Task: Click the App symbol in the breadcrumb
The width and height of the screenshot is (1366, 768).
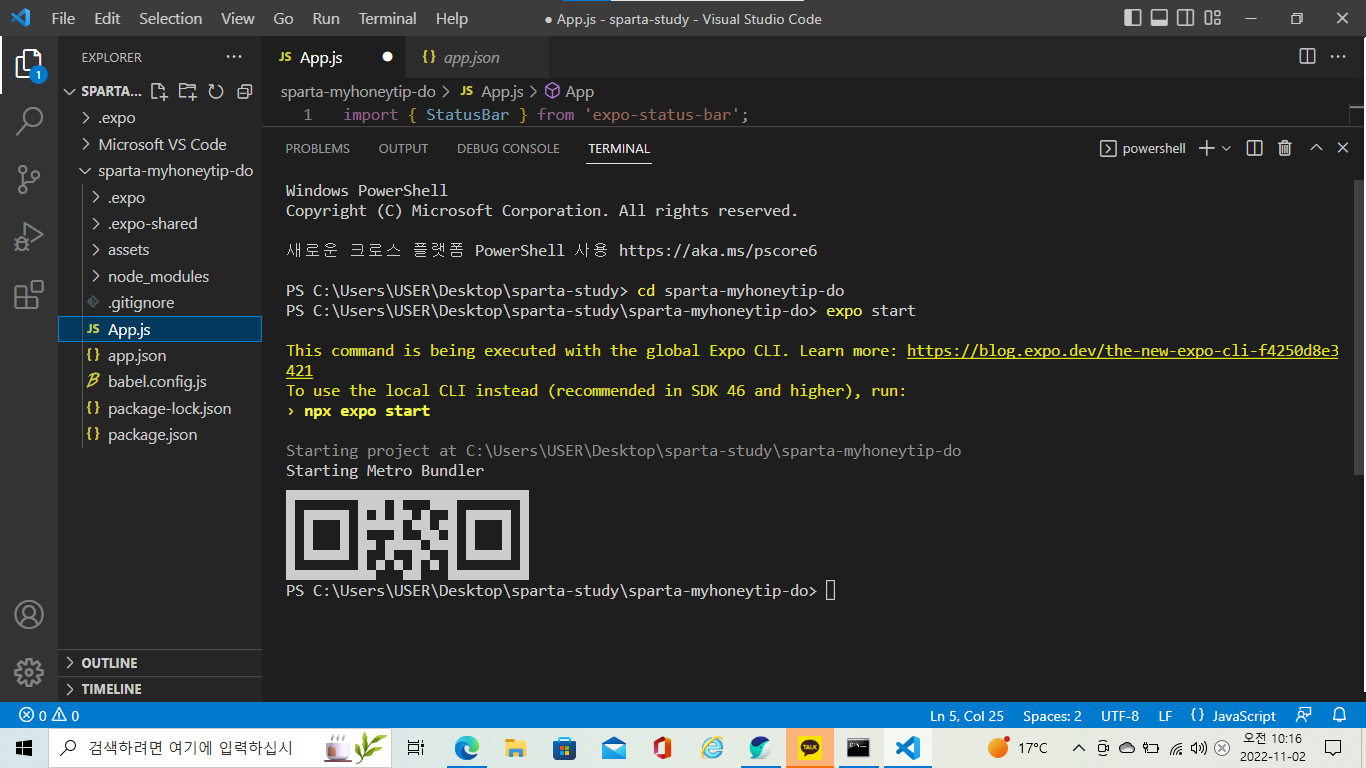Action: [x=569, y=91]
